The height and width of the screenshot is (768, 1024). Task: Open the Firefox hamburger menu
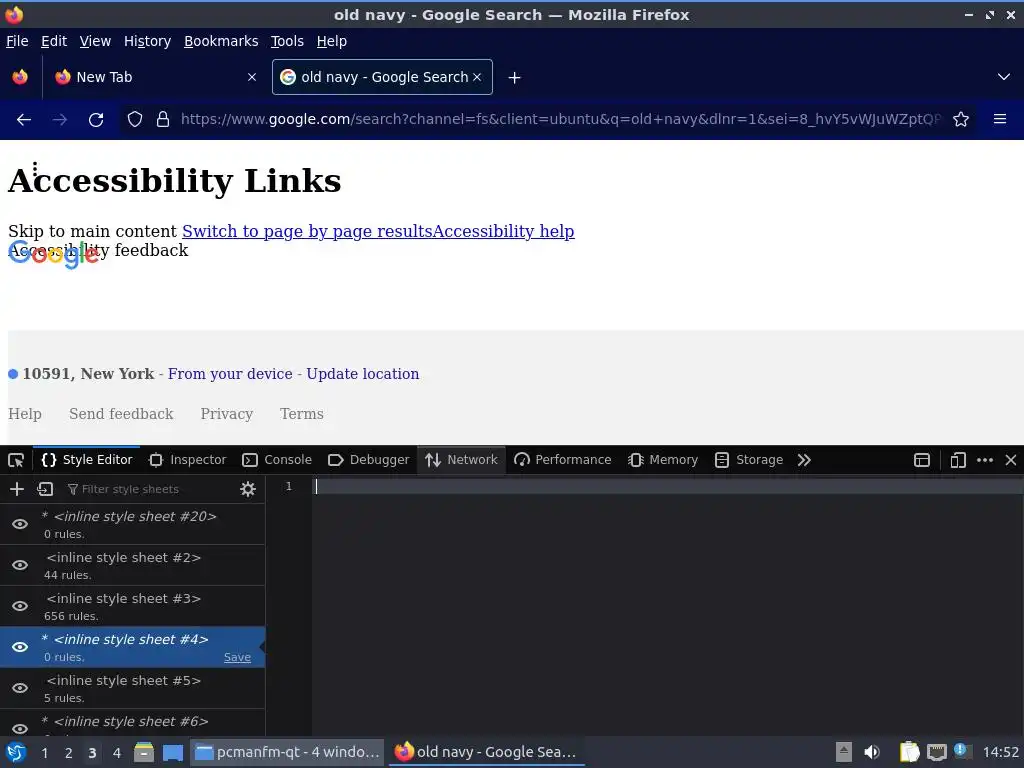click(x=999, y=119)
